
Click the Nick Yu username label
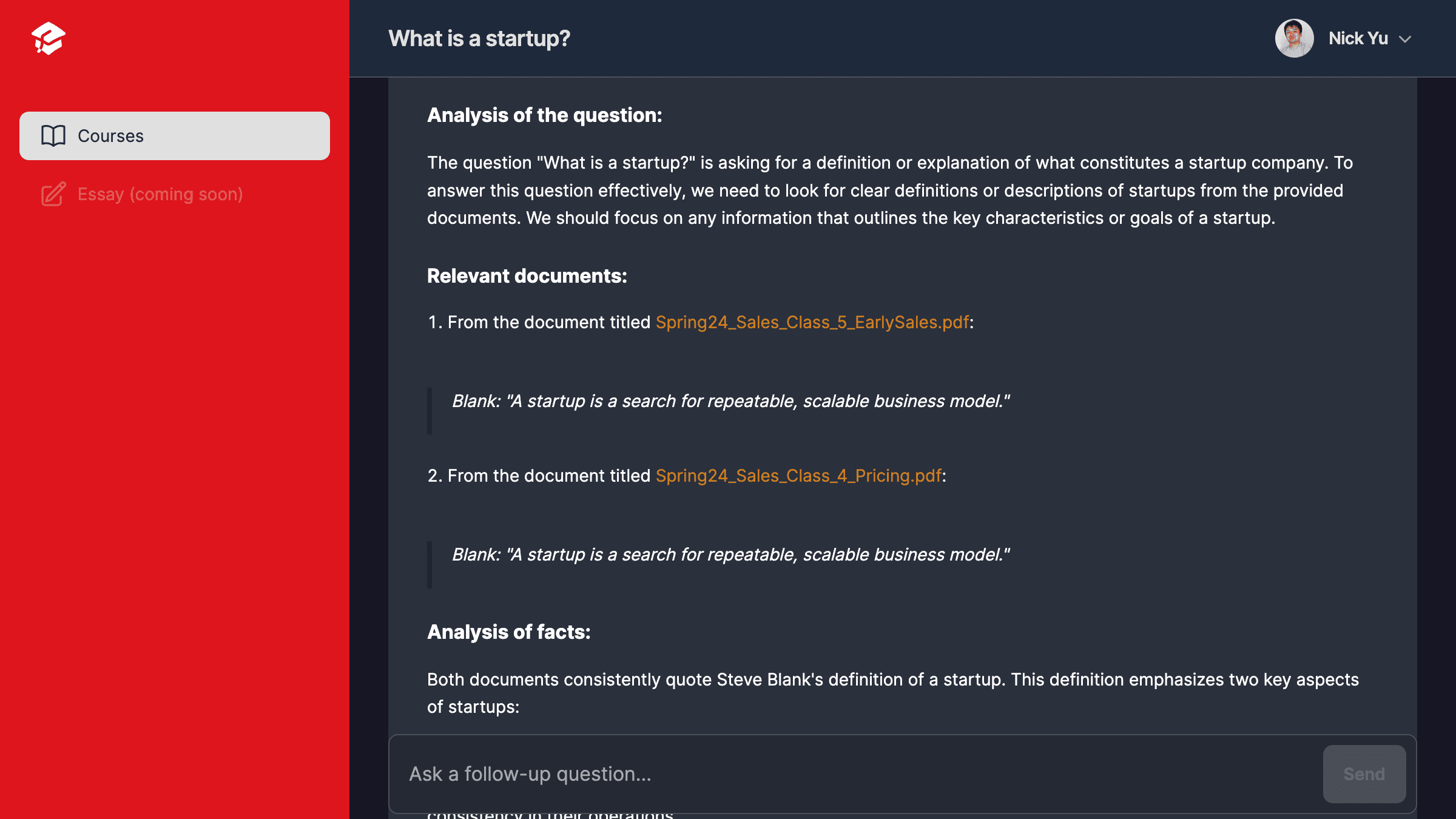tap(1358, 38)
